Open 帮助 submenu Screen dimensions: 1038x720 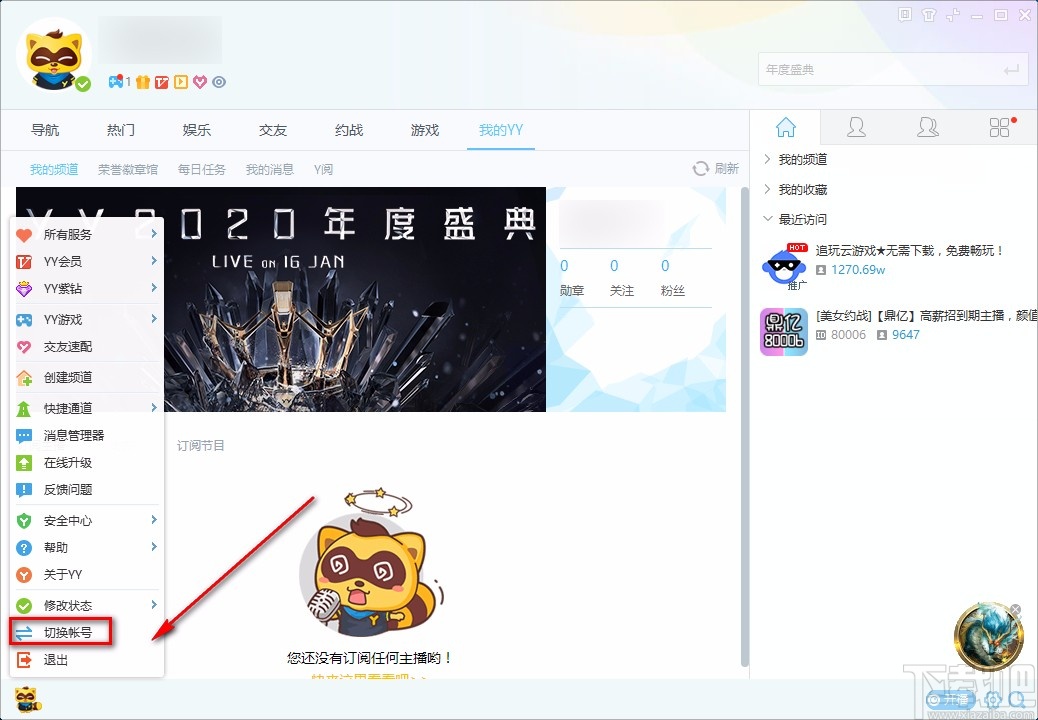point(87,548)
